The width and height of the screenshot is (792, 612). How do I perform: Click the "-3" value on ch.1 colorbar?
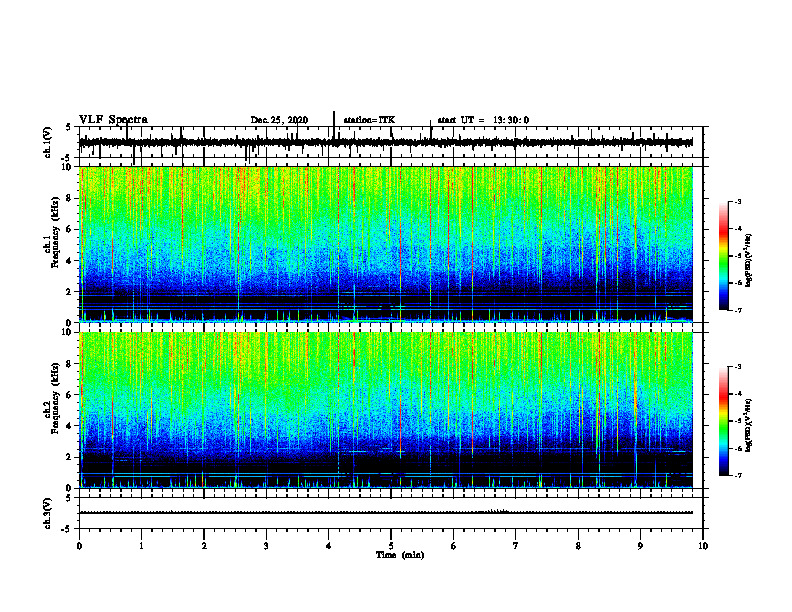coord(738,202)
